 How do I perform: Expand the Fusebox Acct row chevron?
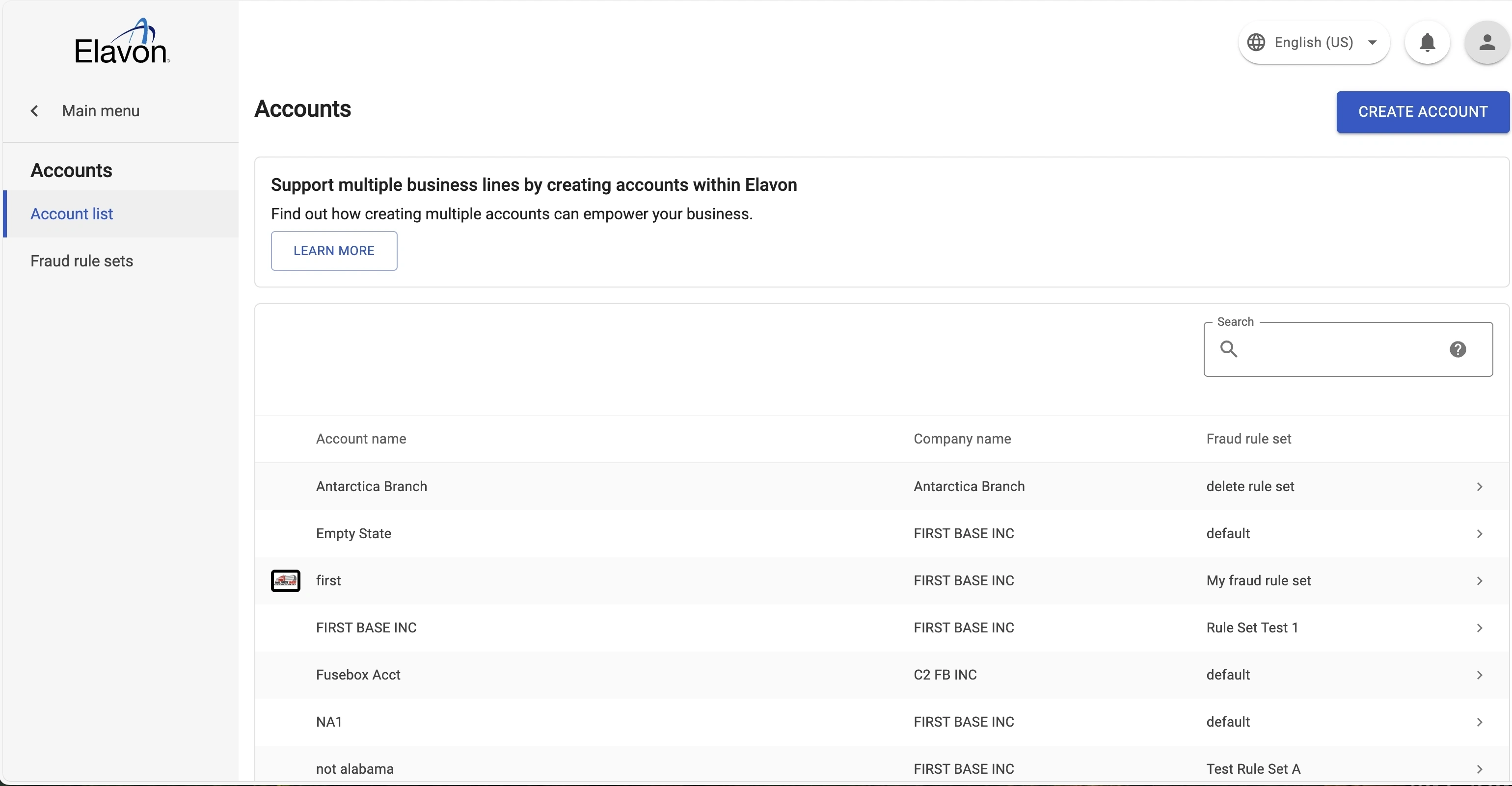coord(1479,675)
